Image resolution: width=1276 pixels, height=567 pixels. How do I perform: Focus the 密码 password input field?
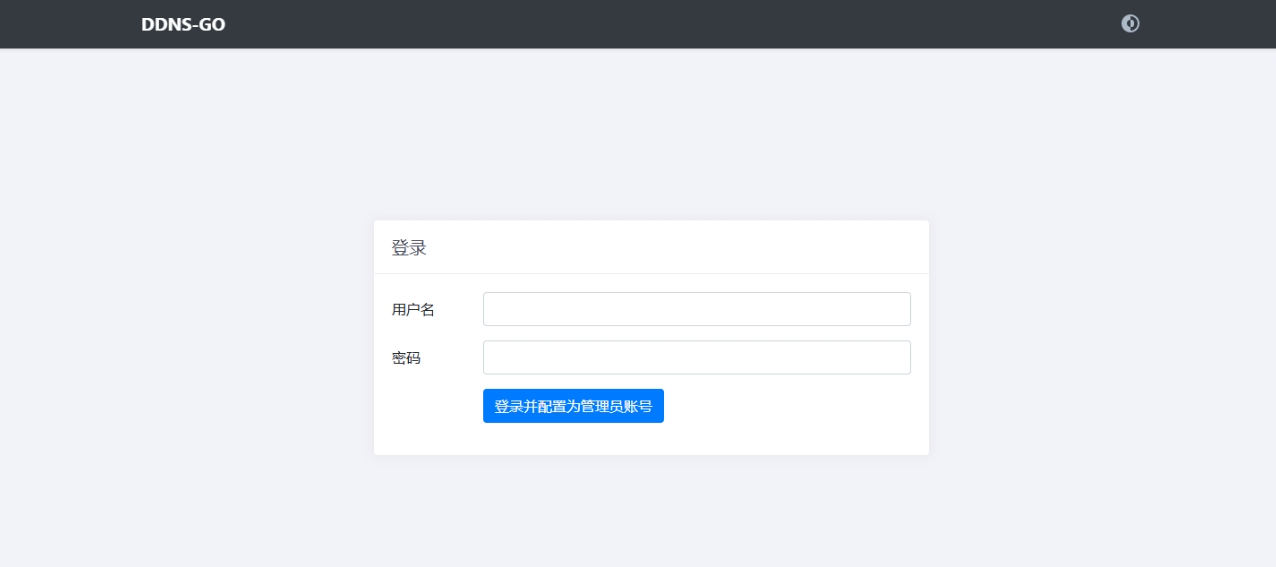point(696,357)
